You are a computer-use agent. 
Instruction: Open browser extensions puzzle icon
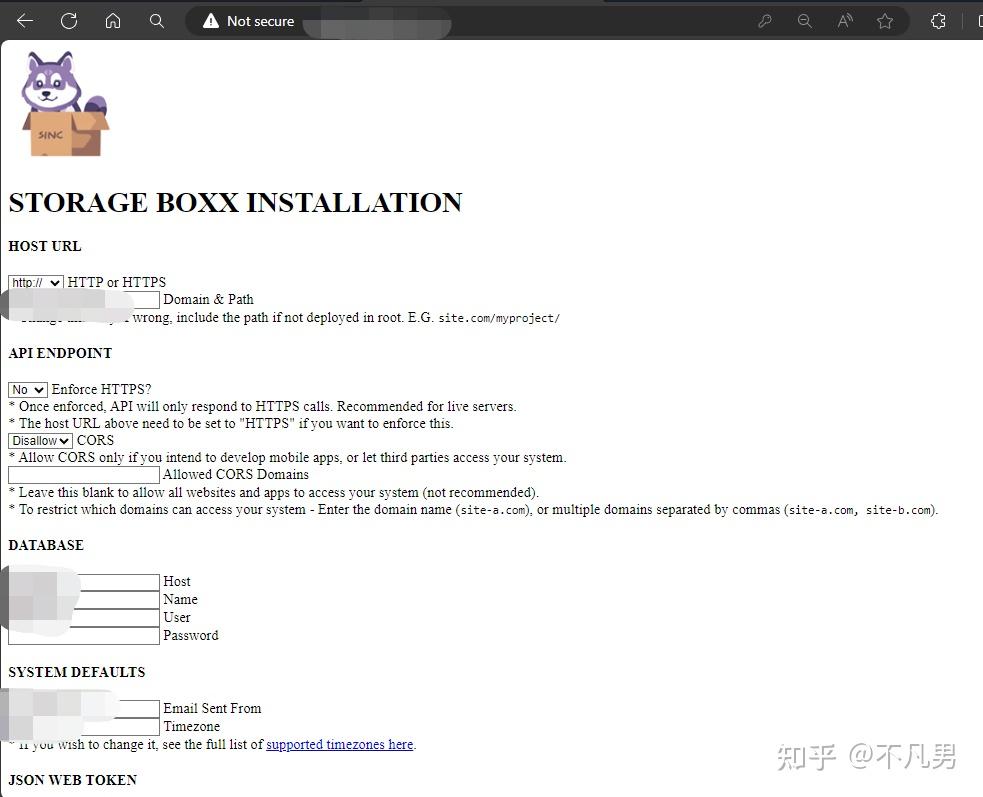pos(937,20)
